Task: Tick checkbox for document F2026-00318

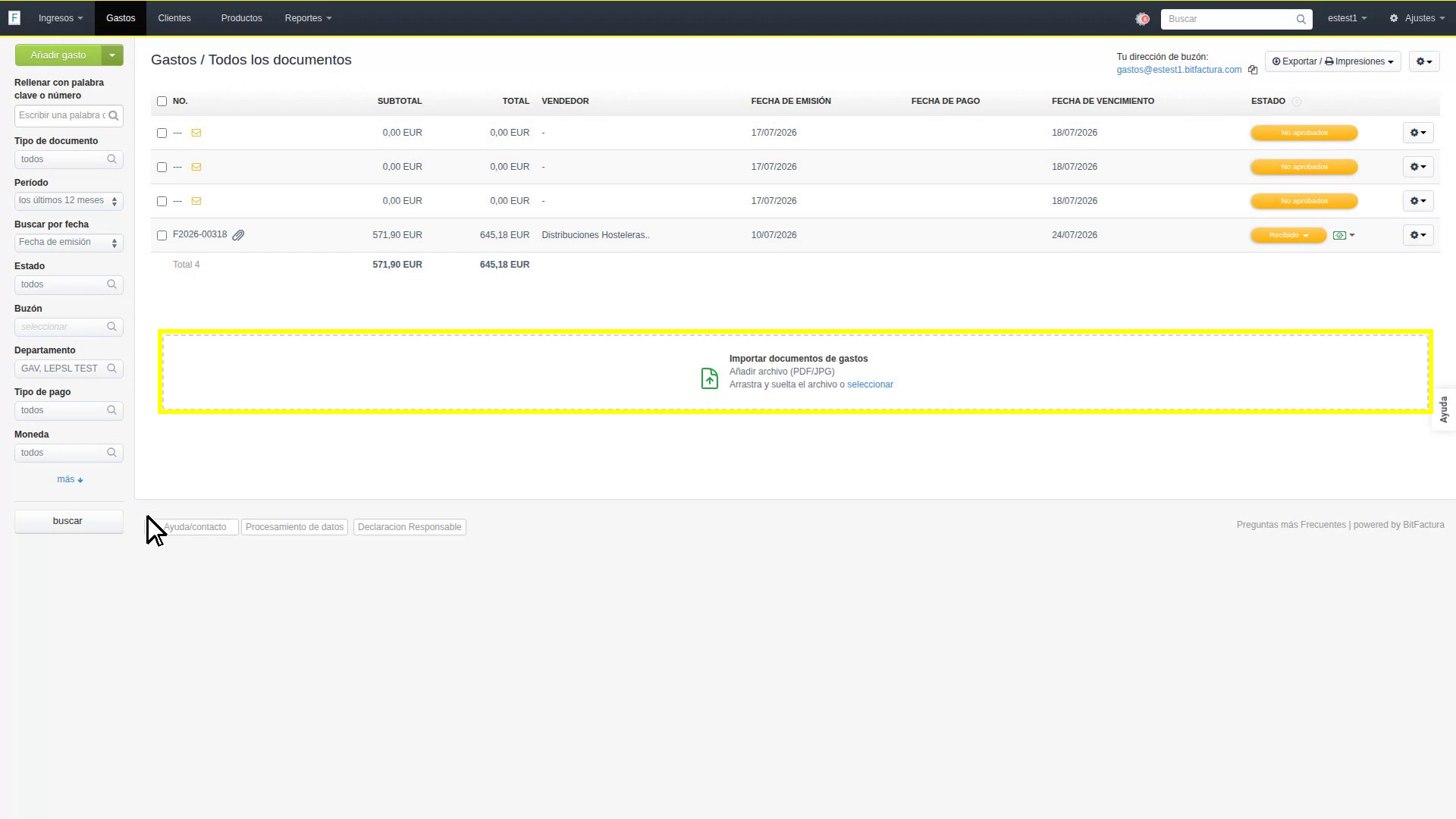Action: [x=162, y=236]
